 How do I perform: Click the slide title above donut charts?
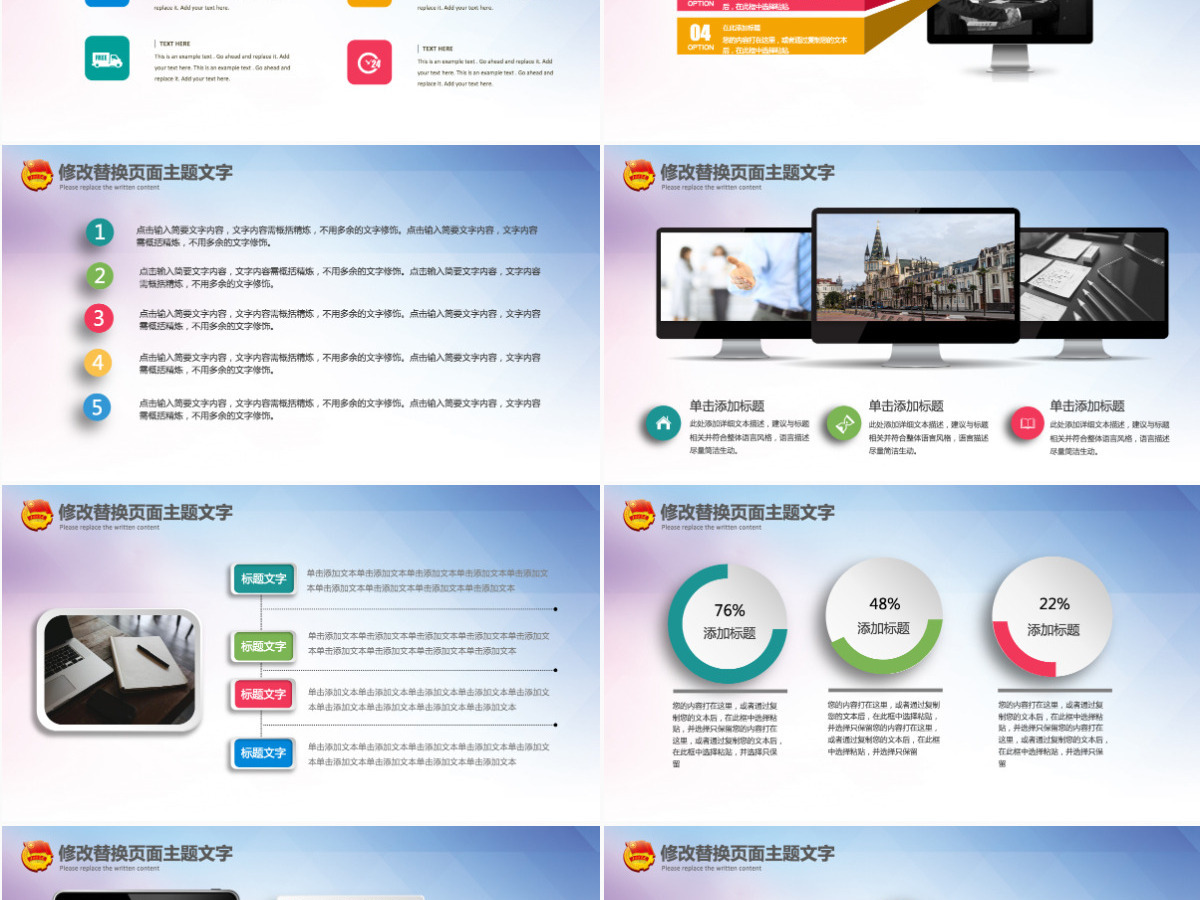click(747, 512)
